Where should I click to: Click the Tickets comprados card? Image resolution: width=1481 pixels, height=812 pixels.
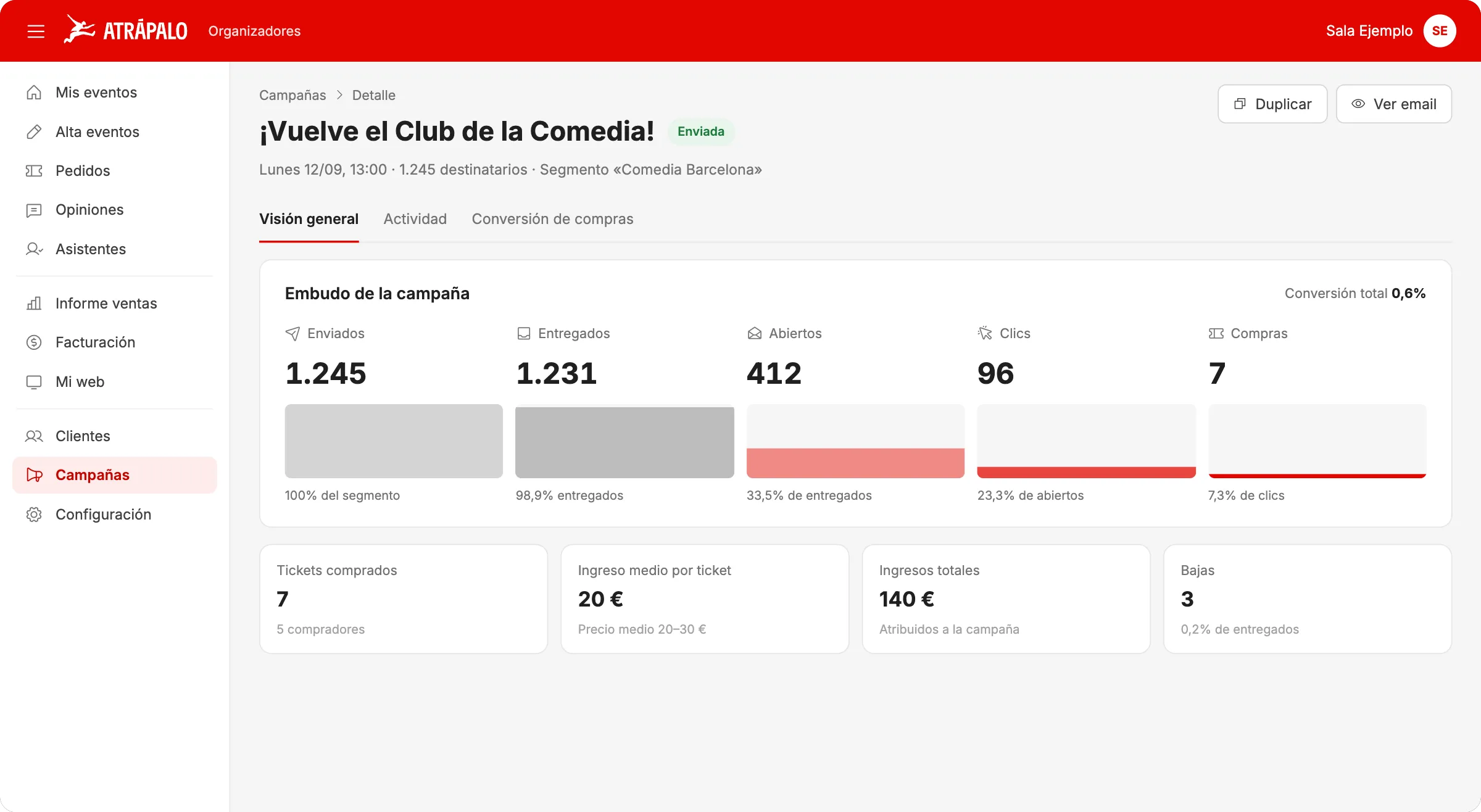coord(404,599)
